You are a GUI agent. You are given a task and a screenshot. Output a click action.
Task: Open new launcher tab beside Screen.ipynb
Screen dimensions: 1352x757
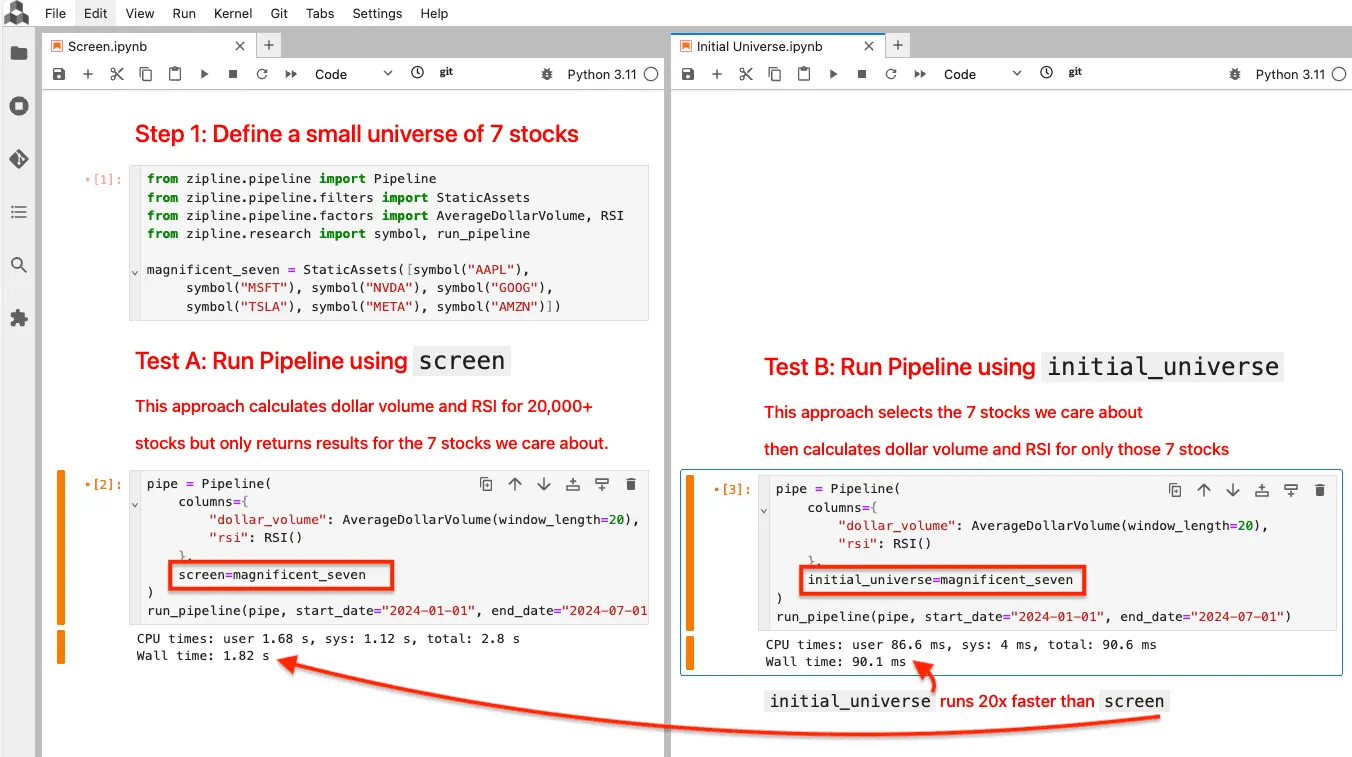coord(269,46)
